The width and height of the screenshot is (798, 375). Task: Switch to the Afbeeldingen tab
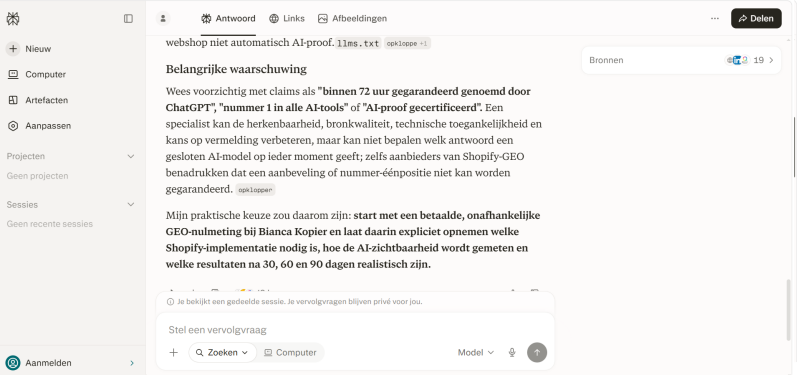[x=352, y=19]
